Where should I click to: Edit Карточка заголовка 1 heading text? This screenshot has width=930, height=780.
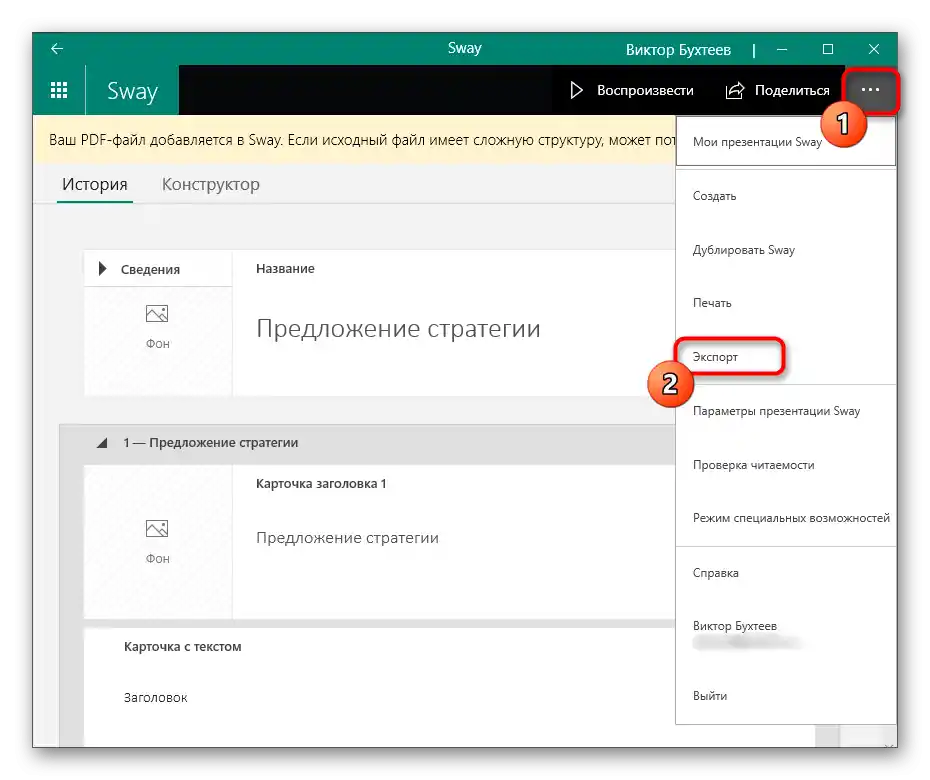click(347, 538)
